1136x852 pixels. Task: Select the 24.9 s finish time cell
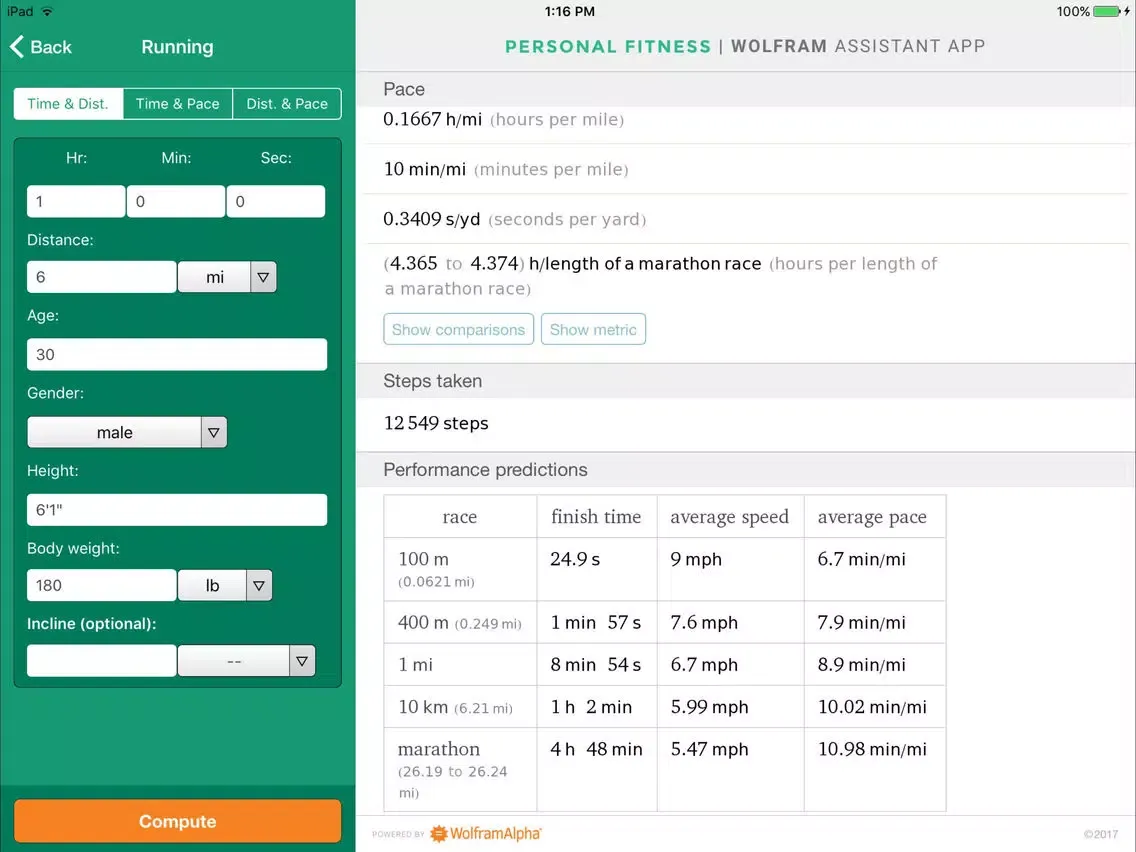(x=596, y=569)
